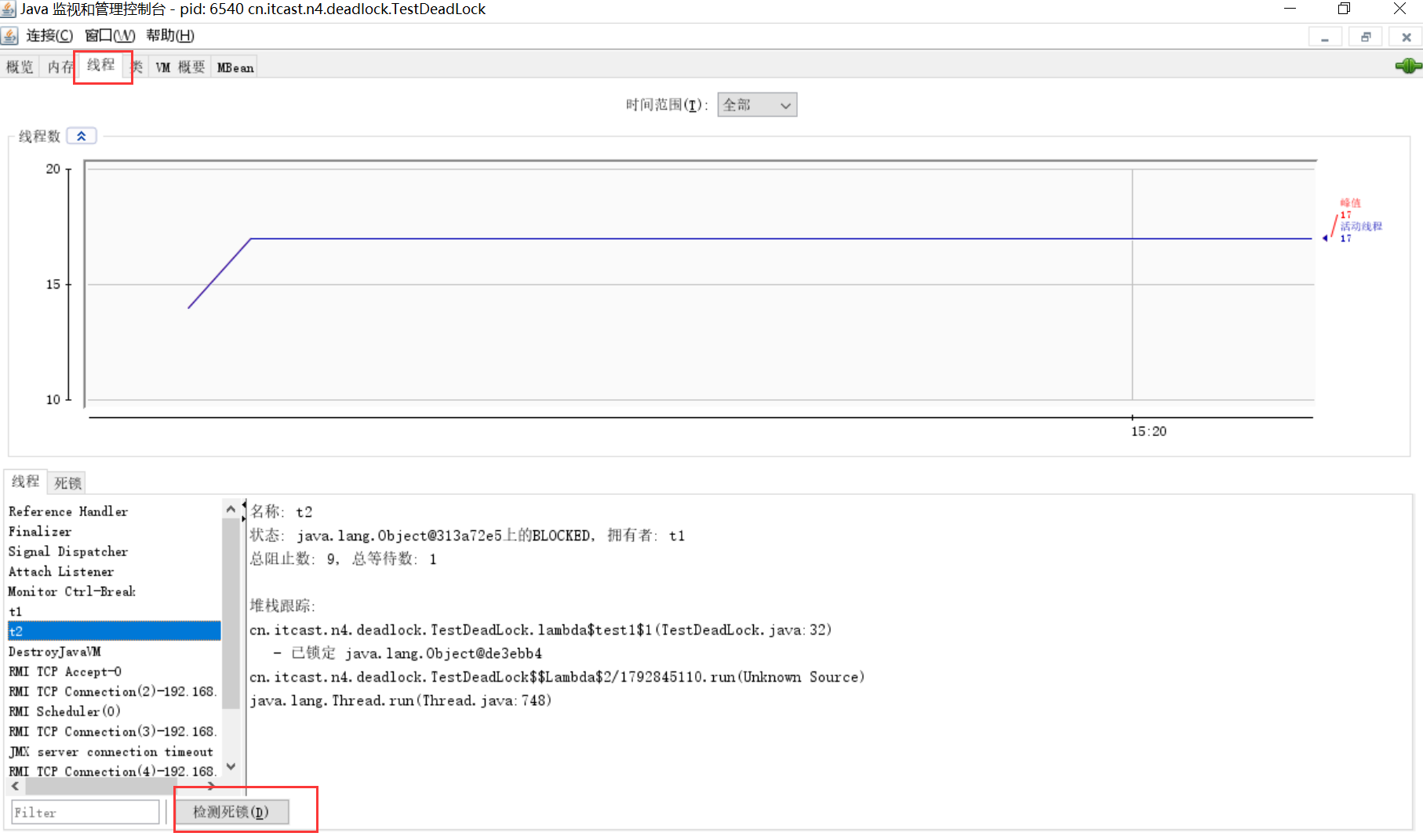Select thread RMI TCP Connection(2)
1423x840 pixels.
click(x=115, y=692)
